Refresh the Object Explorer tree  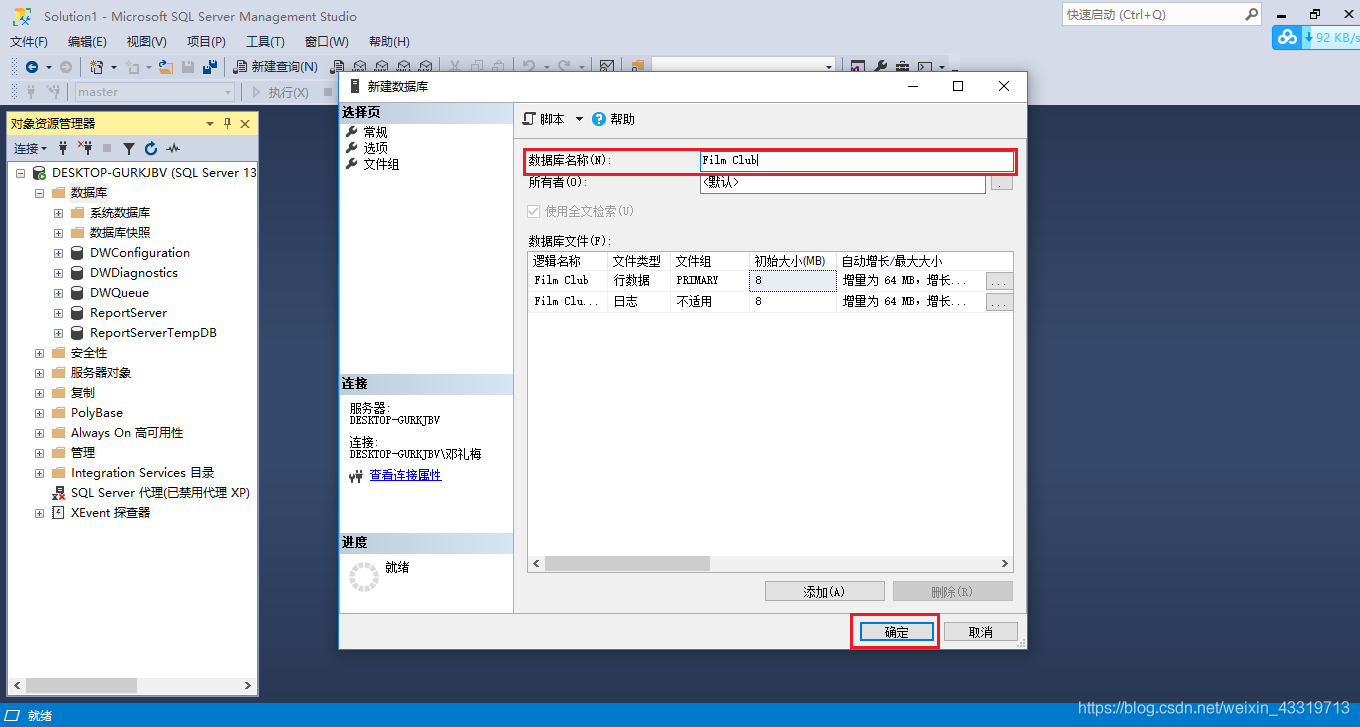coord(151,148)
